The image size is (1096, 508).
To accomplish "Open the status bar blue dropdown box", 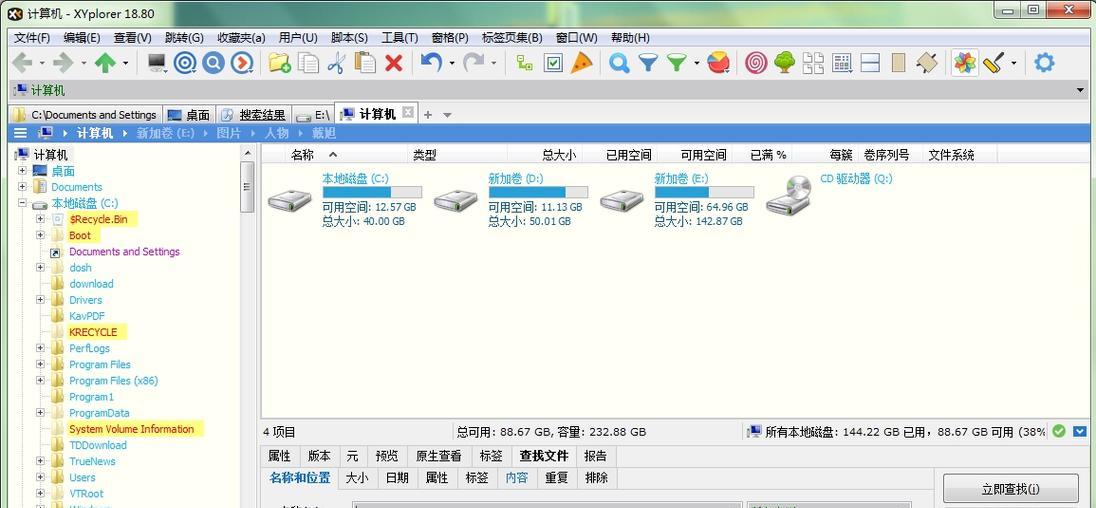I will point(1081,431).
